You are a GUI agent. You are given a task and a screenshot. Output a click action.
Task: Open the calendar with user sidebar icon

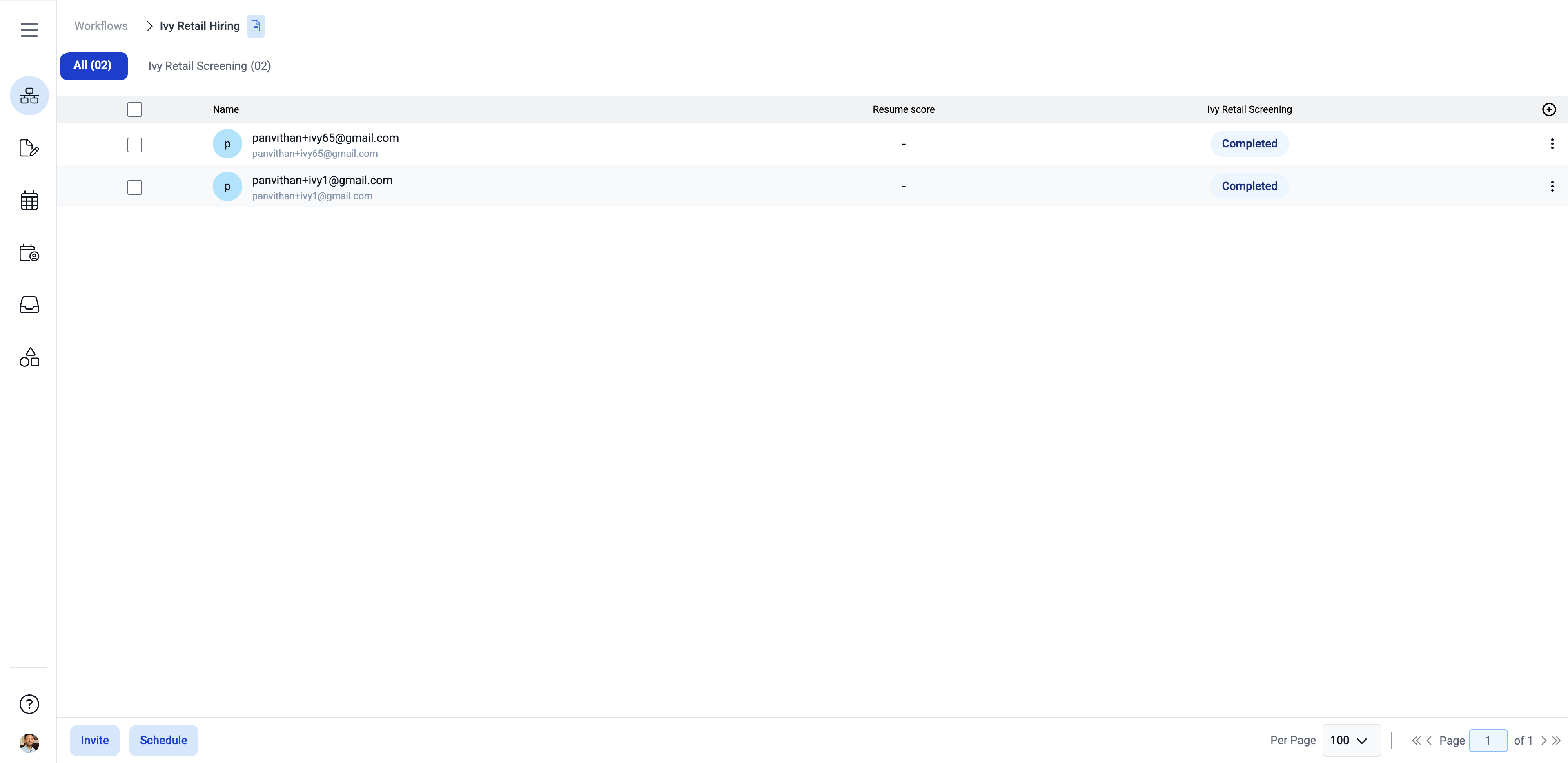point(29,253)
